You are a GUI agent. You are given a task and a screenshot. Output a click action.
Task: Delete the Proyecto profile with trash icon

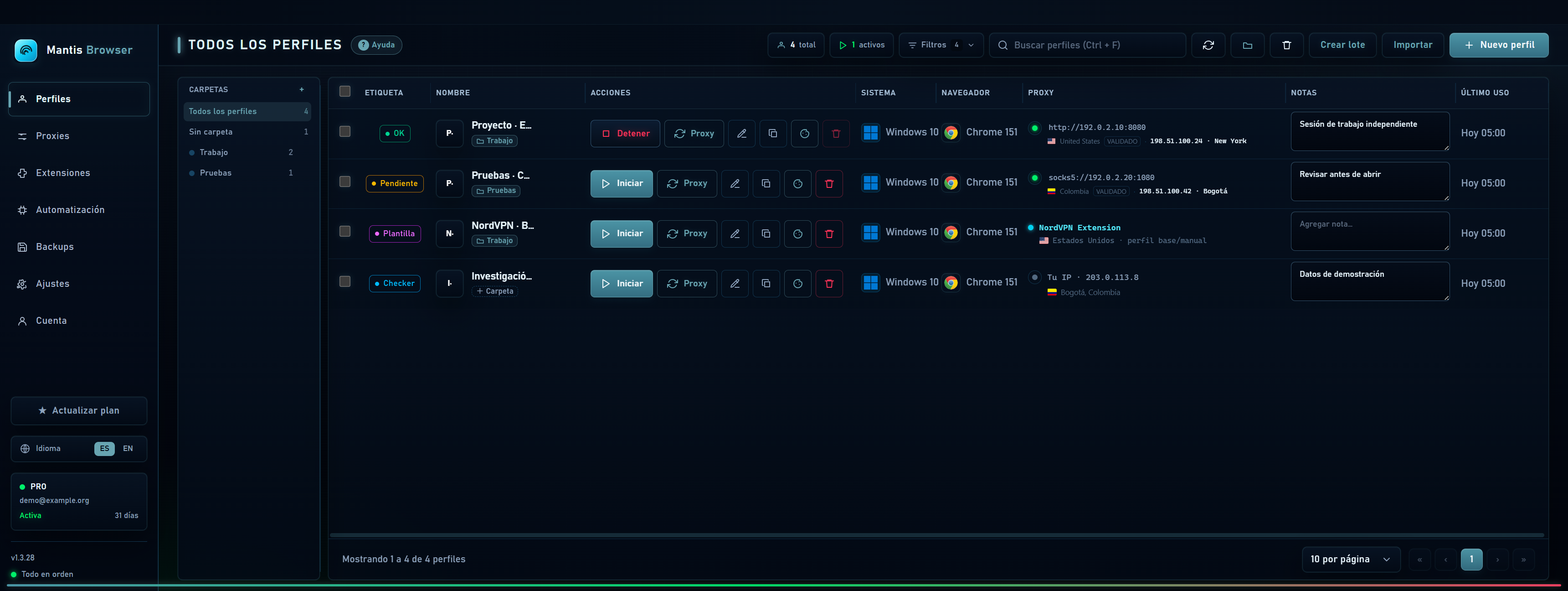click(x=836, y=134)
